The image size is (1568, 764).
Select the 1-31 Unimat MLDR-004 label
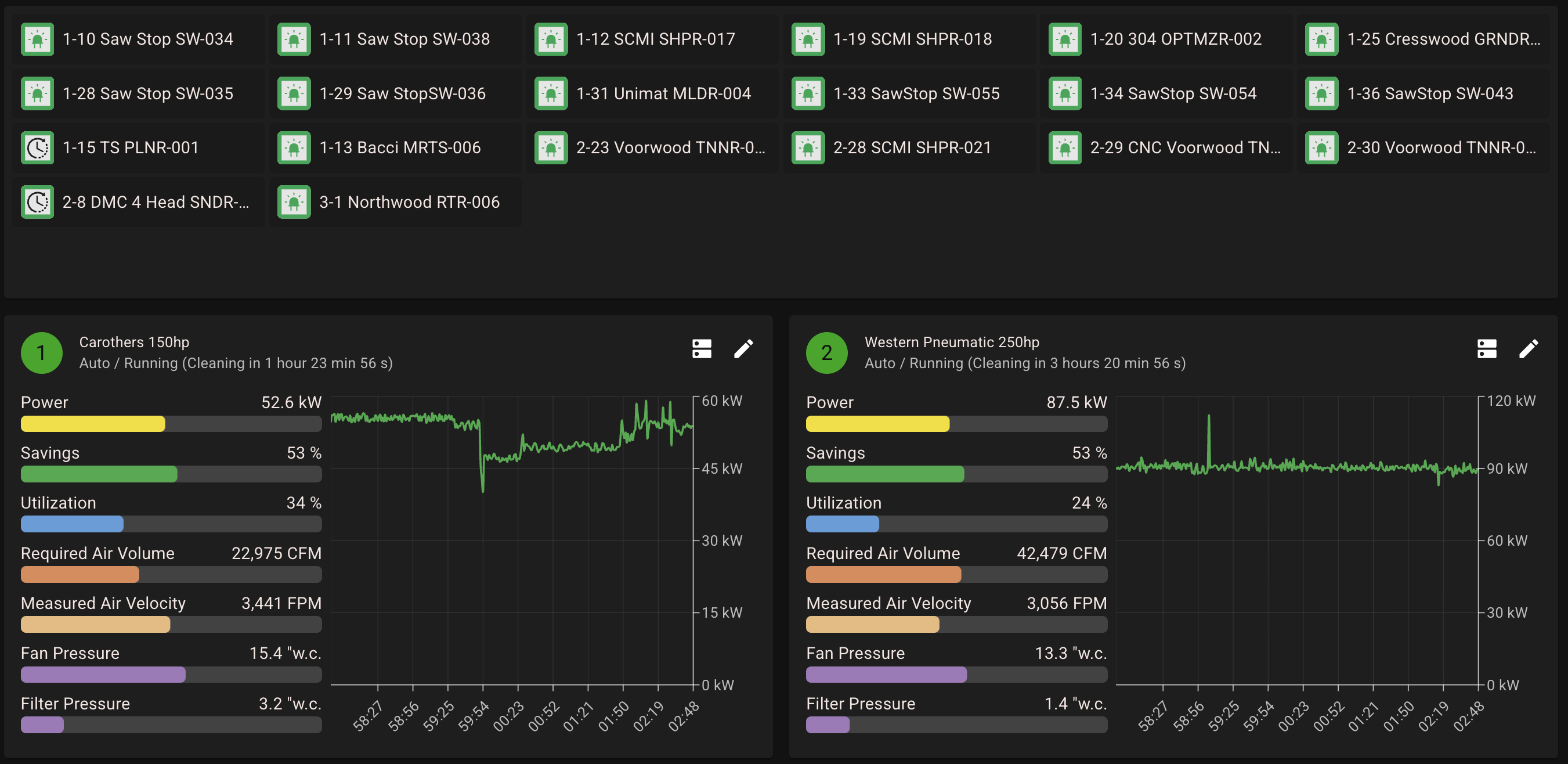click(663, 93)
